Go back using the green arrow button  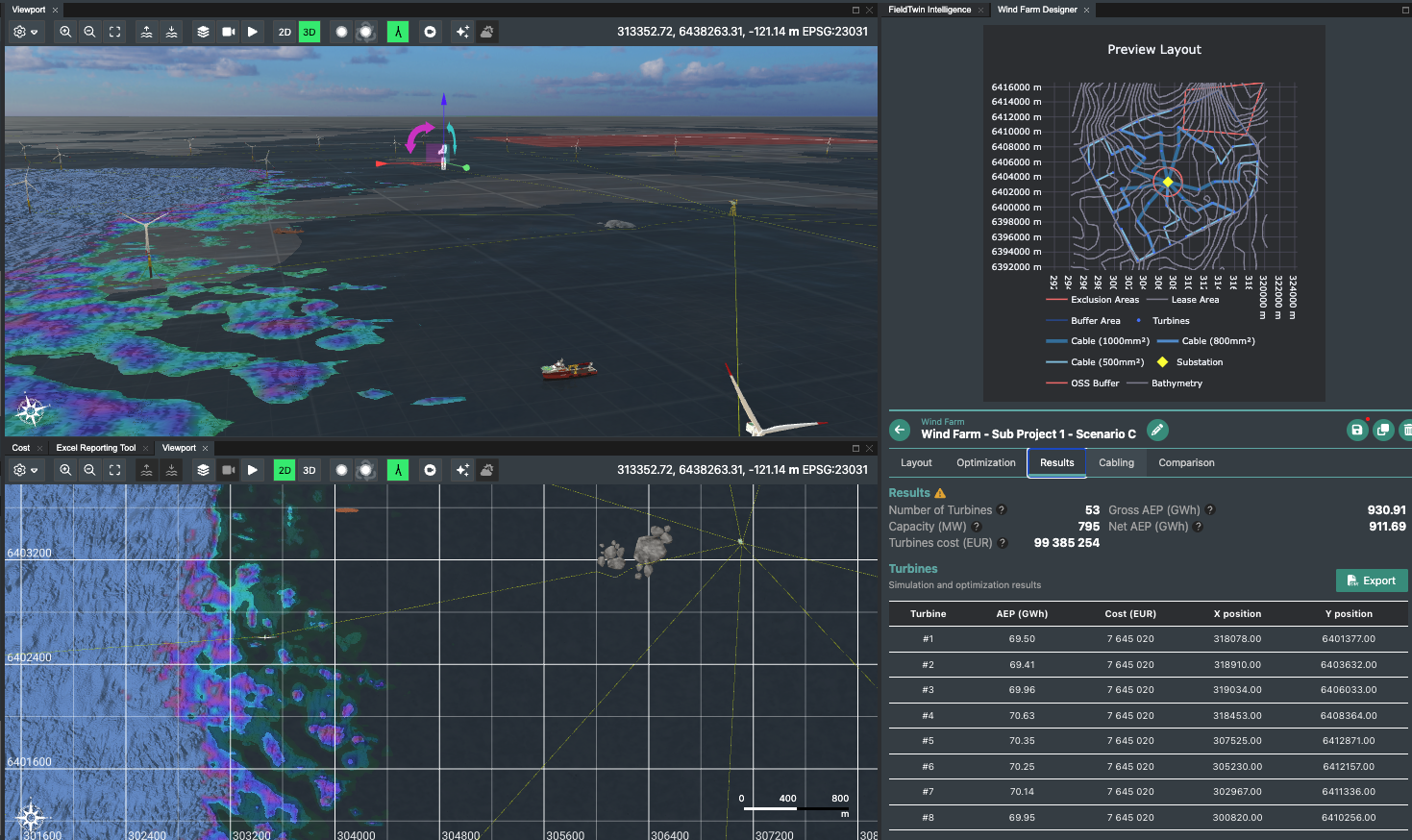(900, 430)
